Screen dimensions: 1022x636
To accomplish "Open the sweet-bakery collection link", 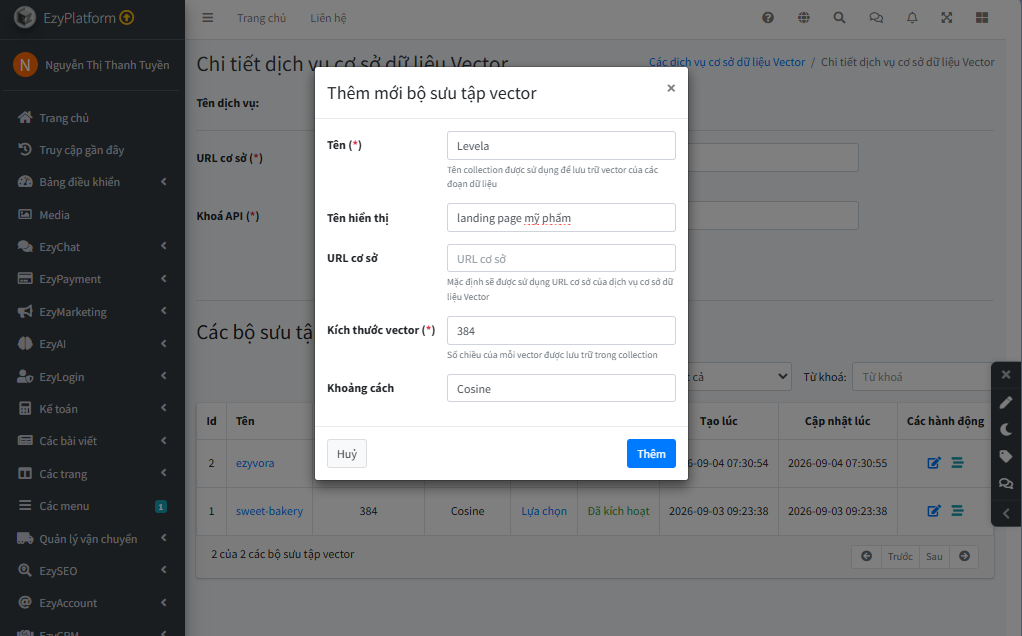I will pyautogui.click(x=269, y=511).
